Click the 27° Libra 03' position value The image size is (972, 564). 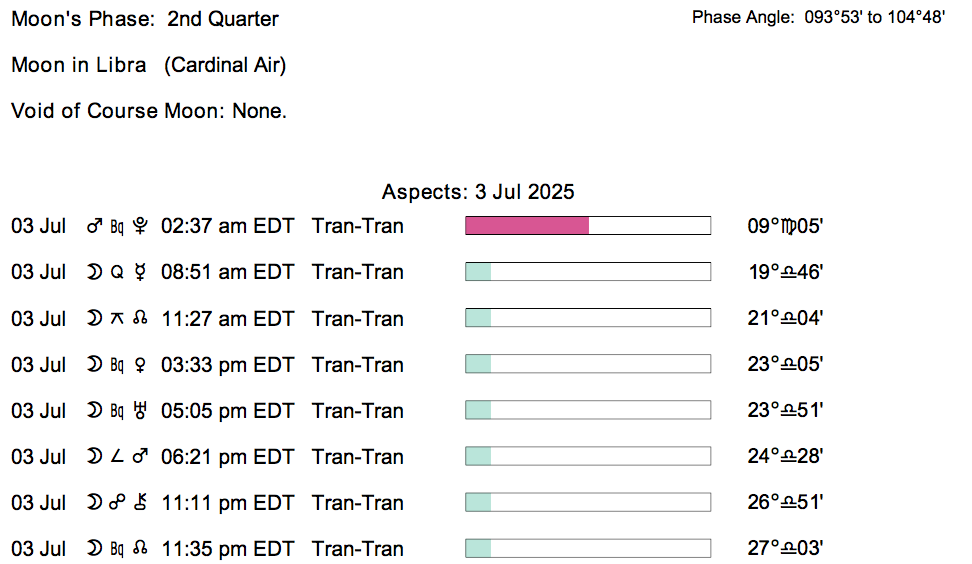pyautogui.click(x=786, y=549)
